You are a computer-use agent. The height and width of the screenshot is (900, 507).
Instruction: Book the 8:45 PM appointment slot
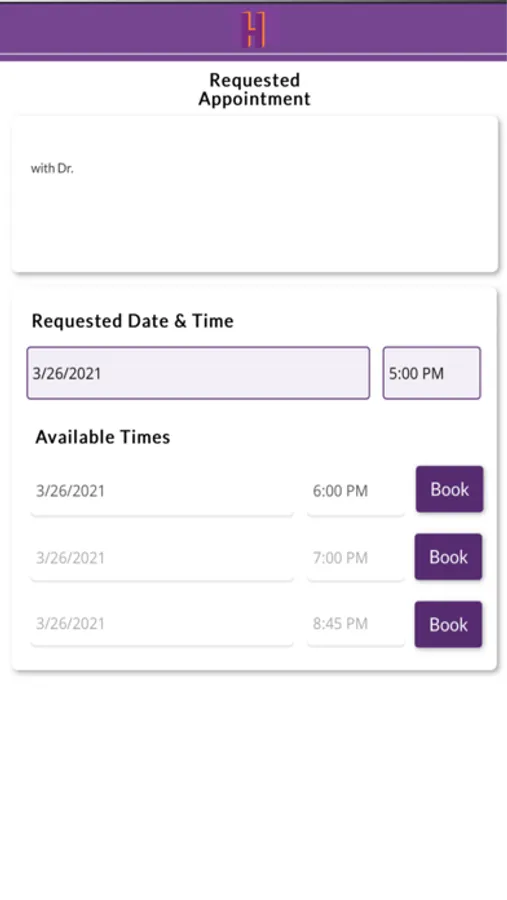click(448, 624)
